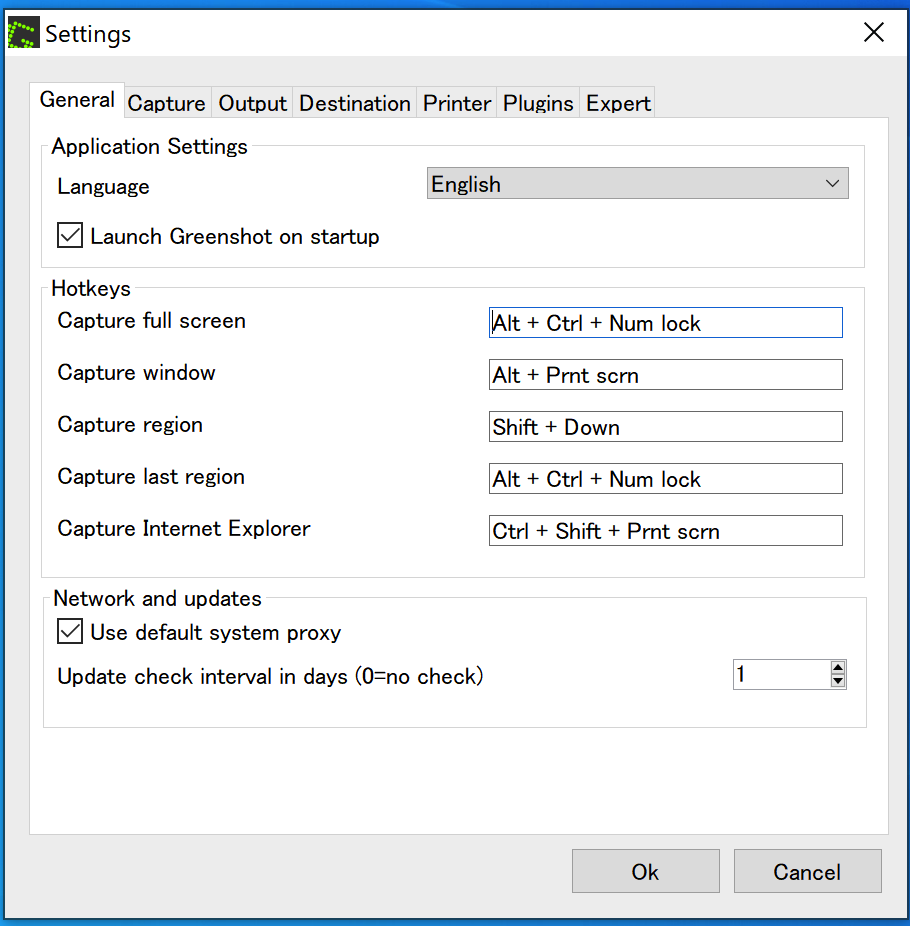Focus the Capture Internet Explorer hotkey field

coord(665,531)
